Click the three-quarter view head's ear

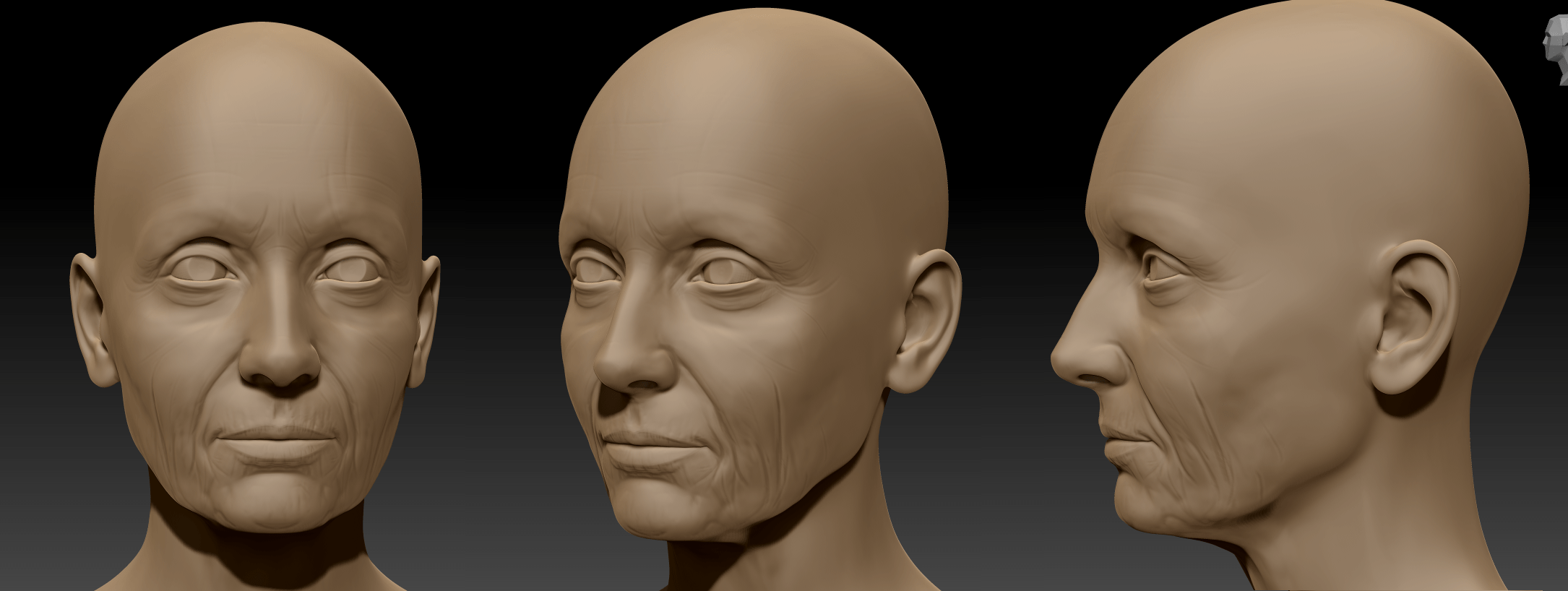(925, 325)
